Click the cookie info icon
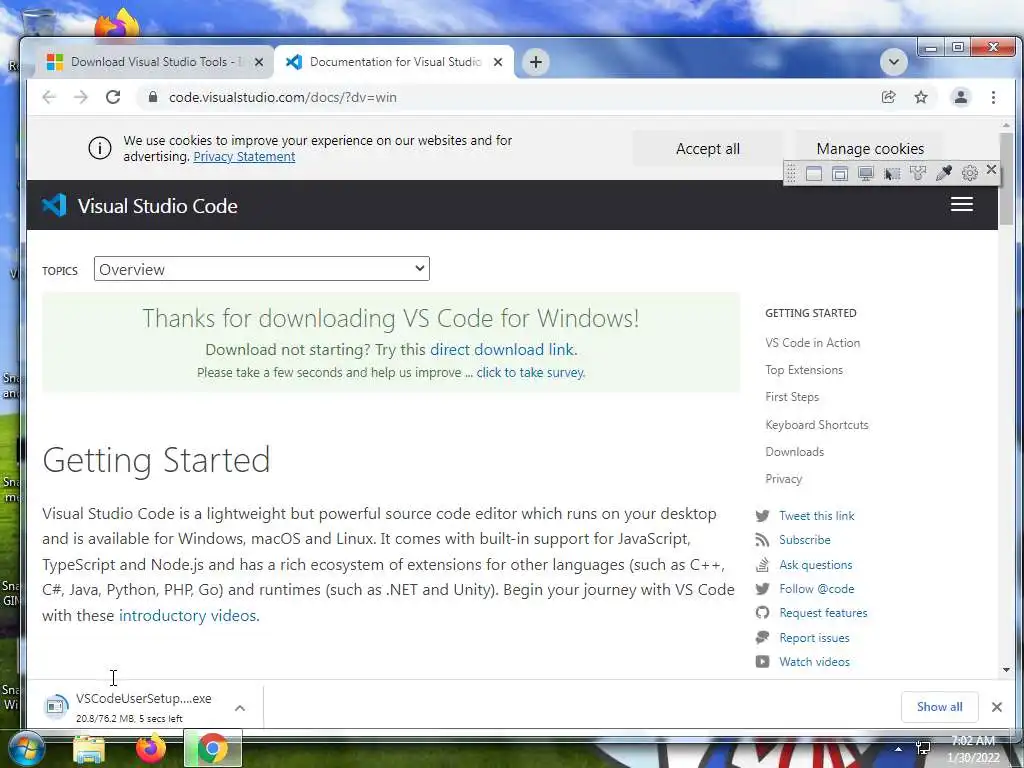The width and height of the screenshot is (1024, 768). coord(100,148)
